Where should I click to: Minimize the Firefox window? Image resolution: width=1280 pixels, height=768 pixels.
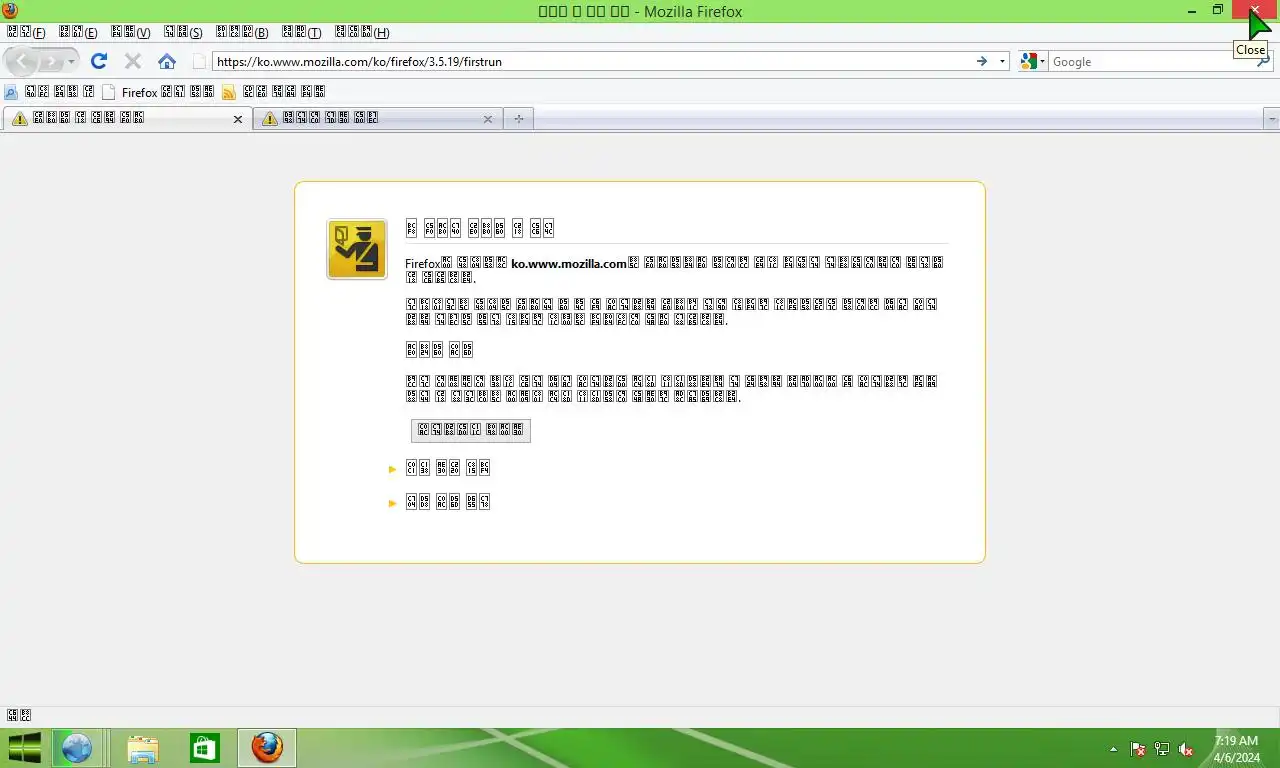(x=1192, y=11)
